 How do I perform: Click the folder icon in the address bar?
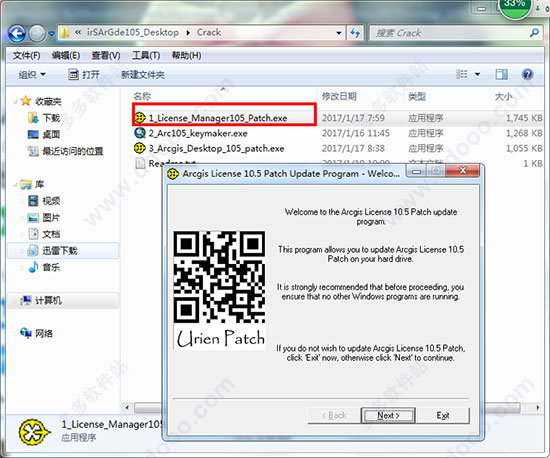pos(65,33)
